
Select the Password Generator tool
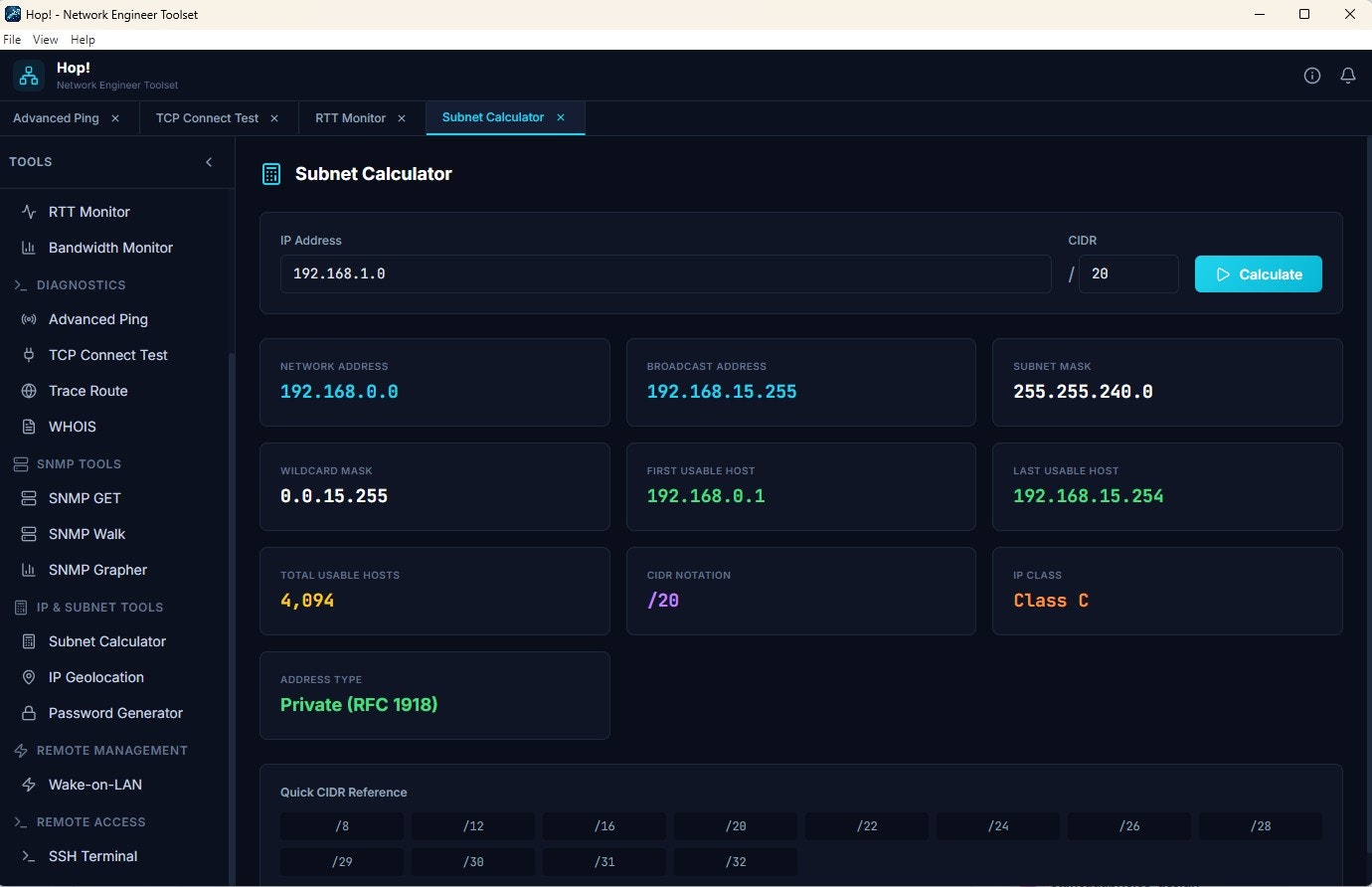click(115, 713)
